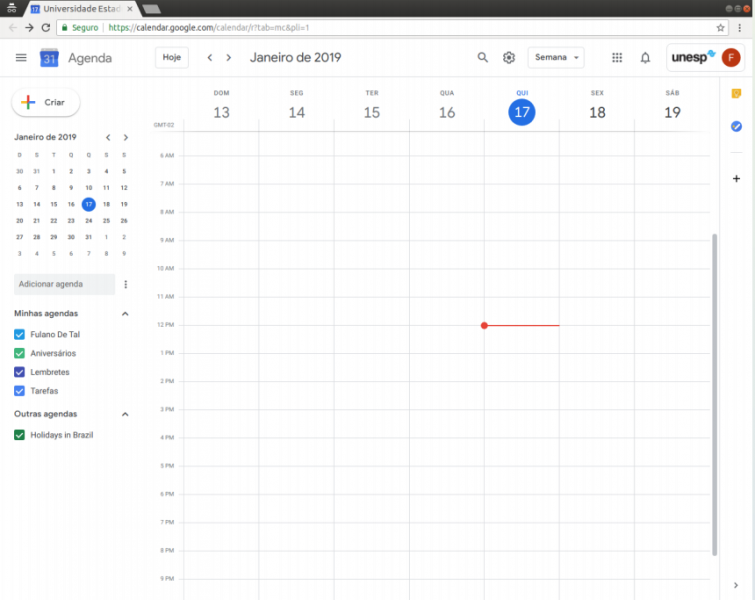Open the Chrome three-dot menu
Viewport: 755px width, 600px height.
click(x=740, y=27)
